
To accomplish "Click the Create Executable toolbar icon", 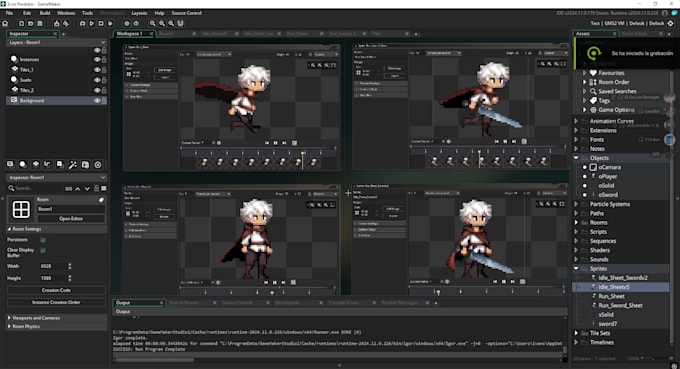I will click(56, 23).
